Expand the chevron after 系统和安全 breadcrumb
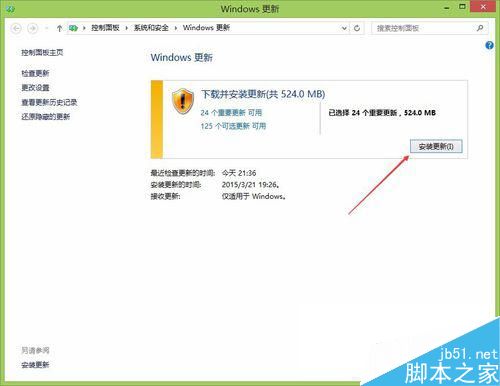The height and width of the screenshot is (386, 500). [x=176, y=28]
